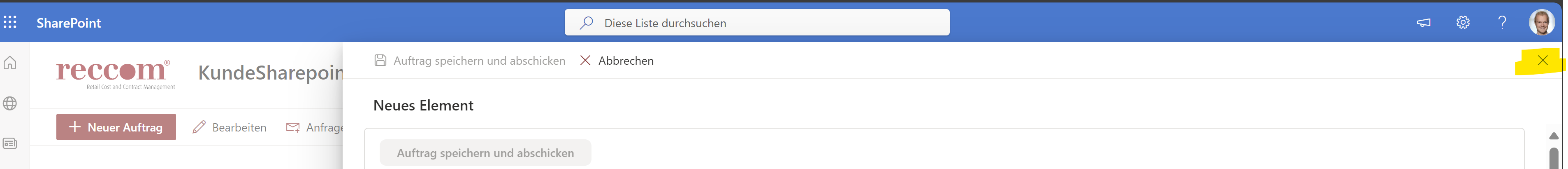Click 'Auftrag speichern und abschicken' in panel toolbar
This screenshot has height=169, width=1568.
click(x=469, y=61)
